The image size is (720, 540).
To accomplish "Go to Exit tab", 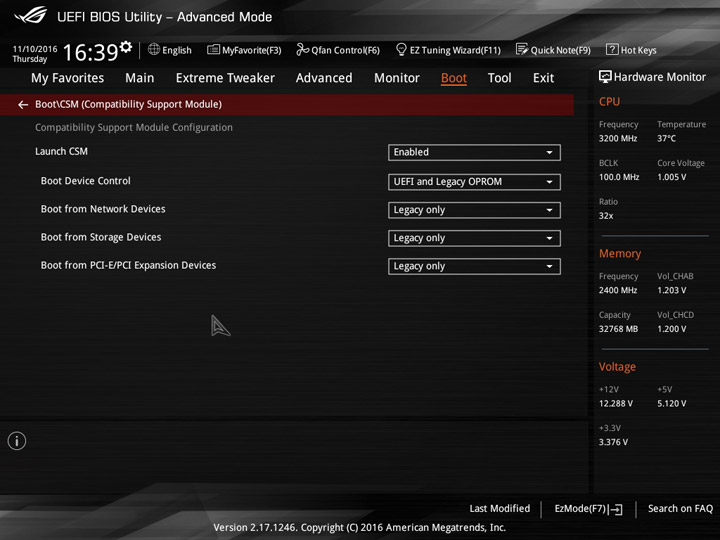I will click(543, 78).
